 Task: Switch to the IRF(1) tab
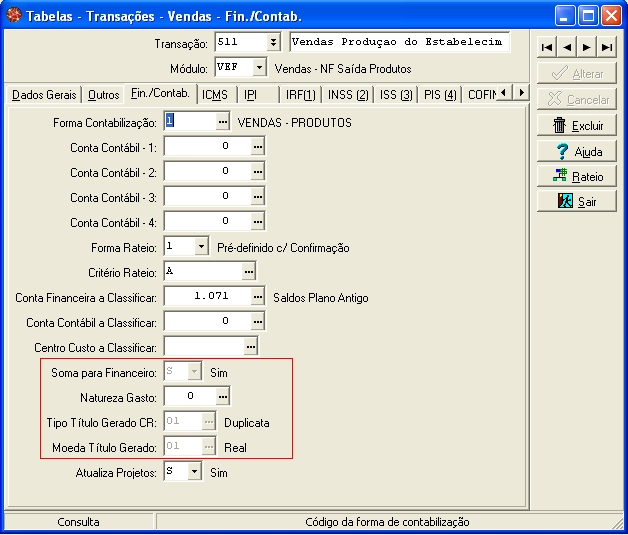pyautogui.click(x=300, y=95)
